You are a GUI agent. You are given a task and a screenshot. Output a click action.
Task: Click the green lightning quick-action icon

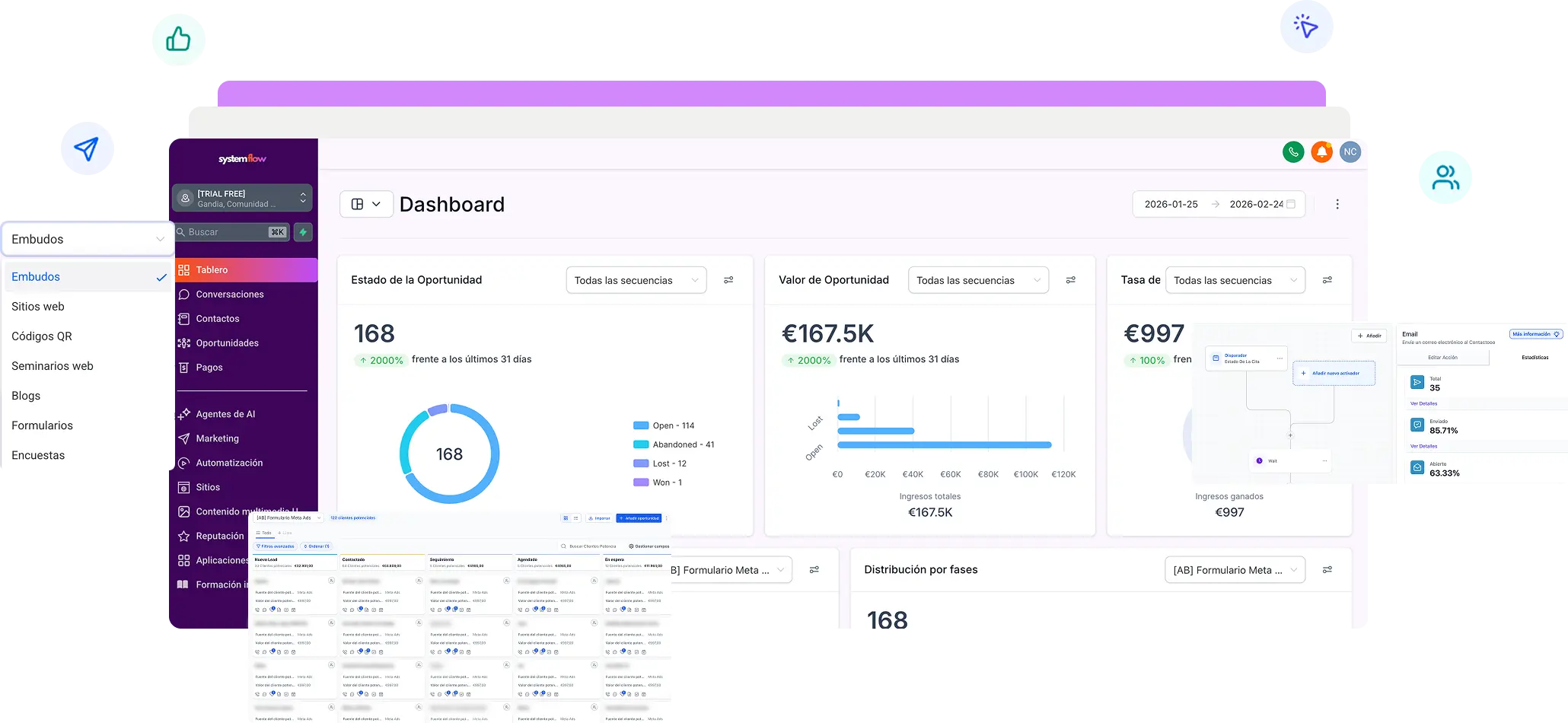tap(303, 232)
